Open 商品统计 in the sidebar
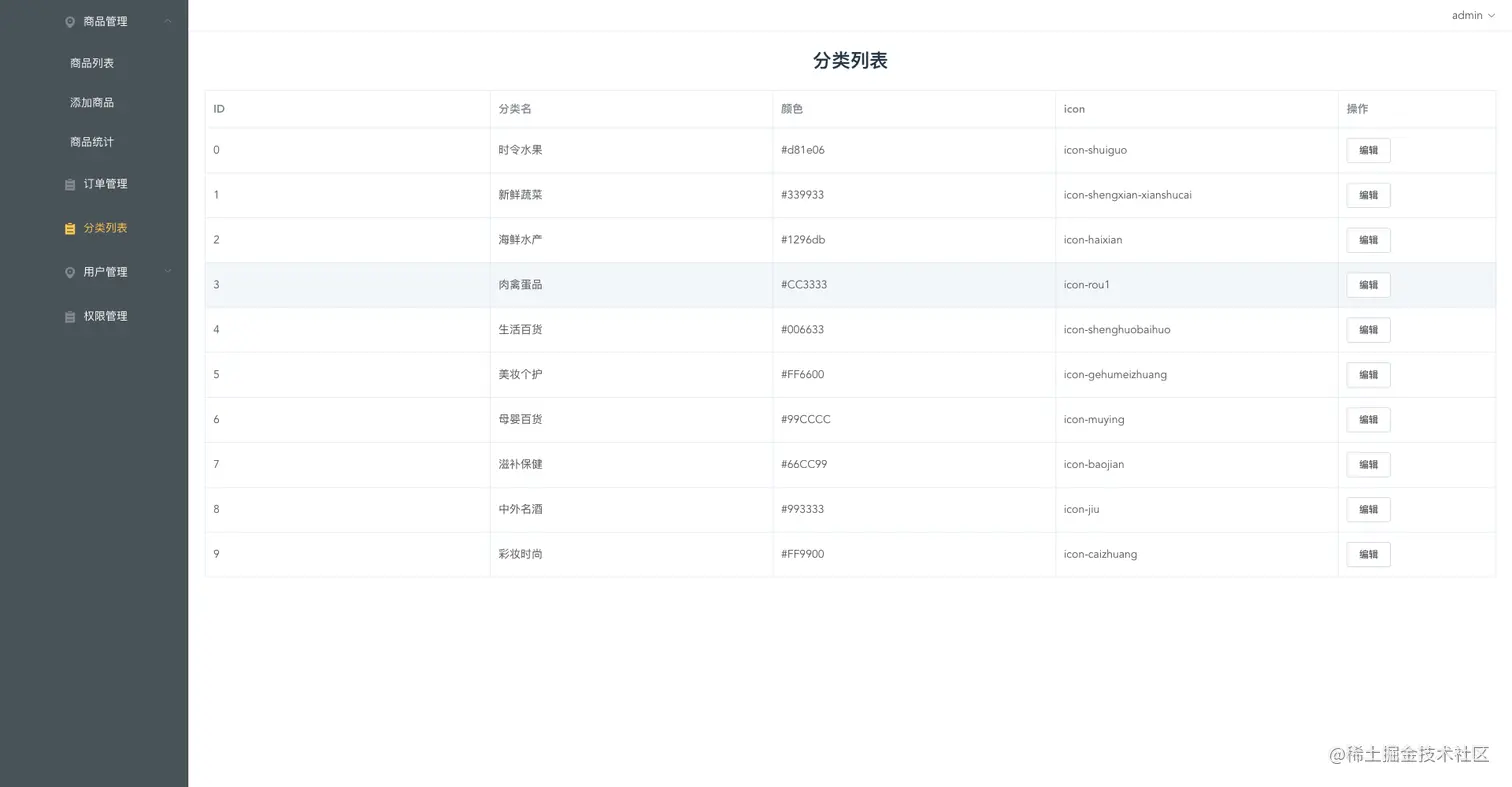This screenshot has width=1512, height=787. [x=92, y=142]
